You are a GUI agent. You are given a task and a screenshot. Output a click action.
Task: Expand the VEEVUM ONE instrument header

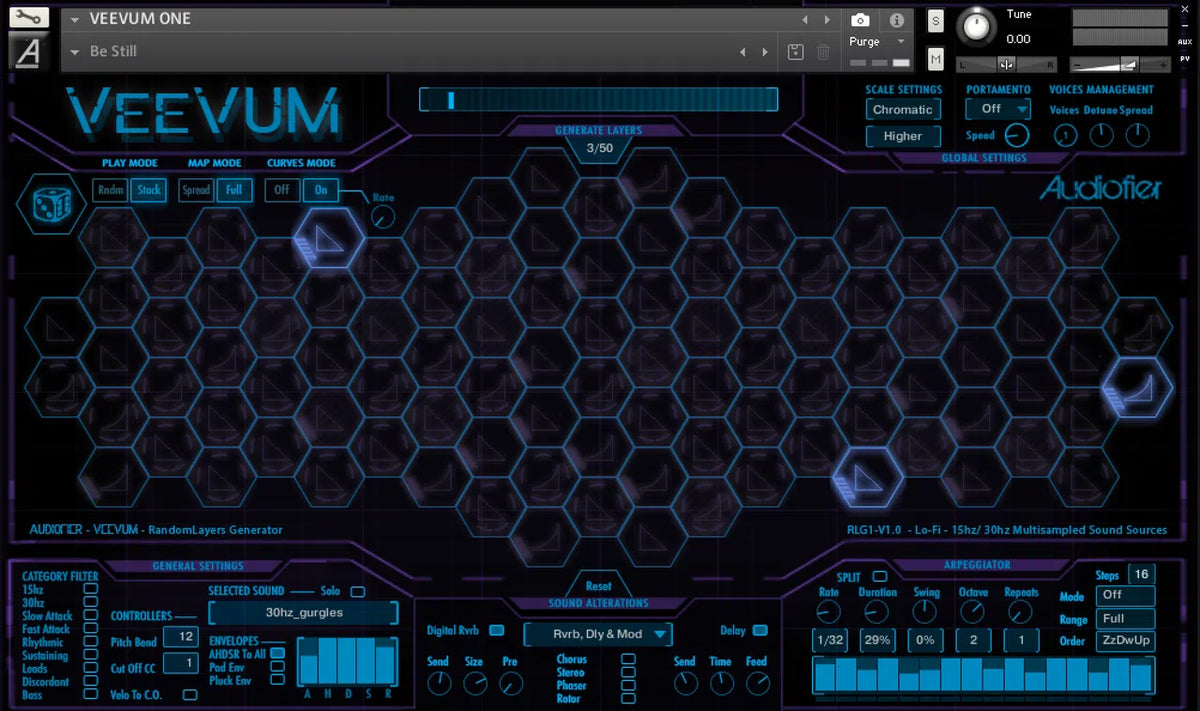[73, 17]
